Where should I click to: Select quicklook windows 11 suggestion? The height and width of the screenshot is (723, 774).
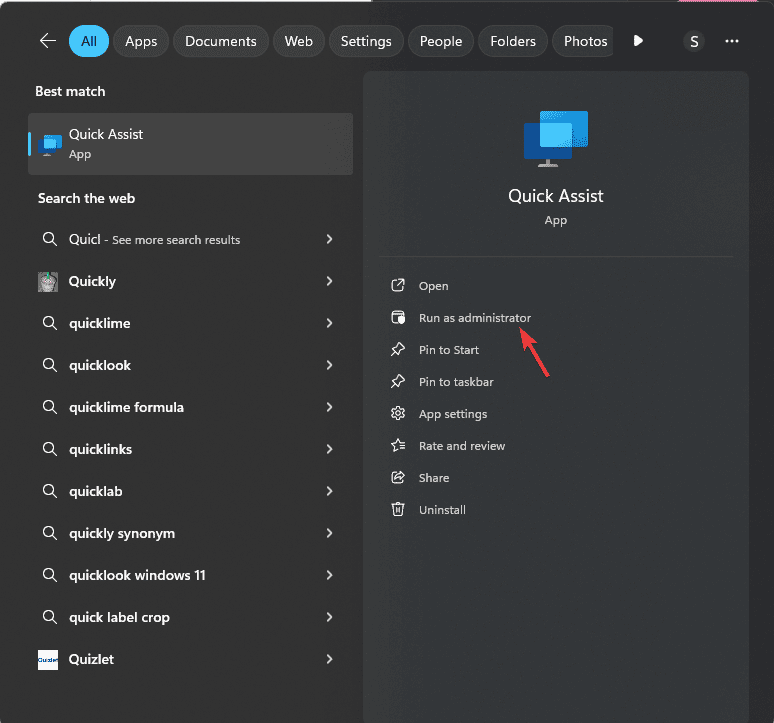(x=191, y=575)
